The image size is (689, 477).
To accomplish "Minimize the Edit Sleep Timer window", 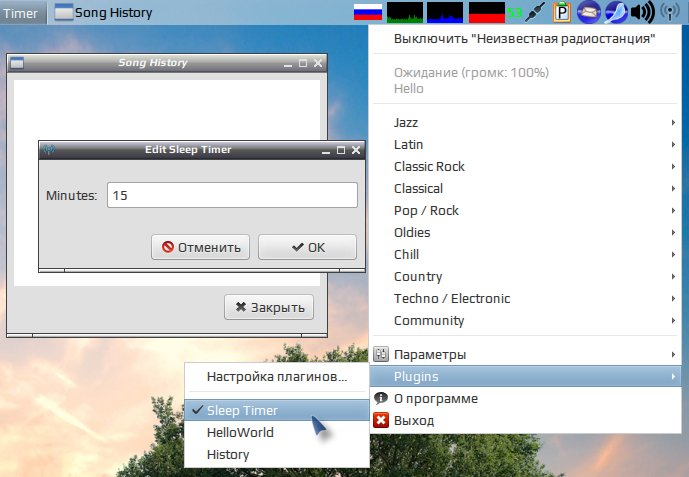I will (x=326, y=151).
